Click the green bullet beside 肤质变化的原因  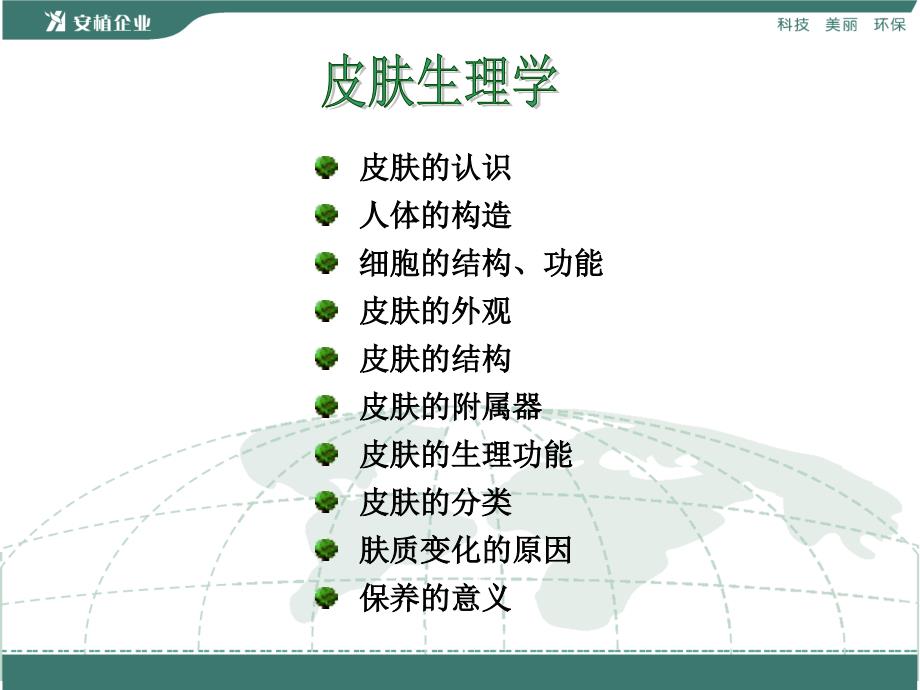[326, 550]
